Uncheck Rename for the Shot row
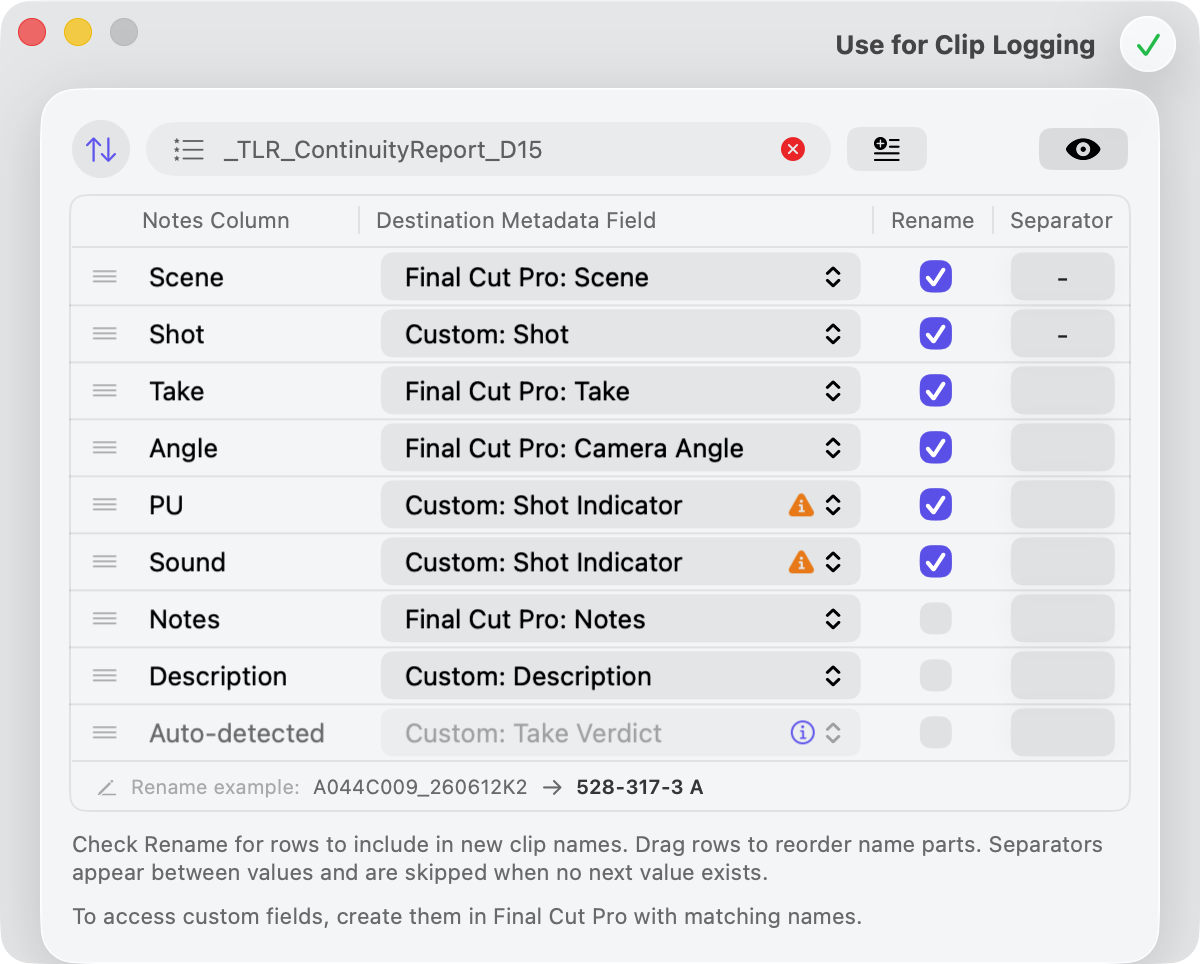 (936, 334)
